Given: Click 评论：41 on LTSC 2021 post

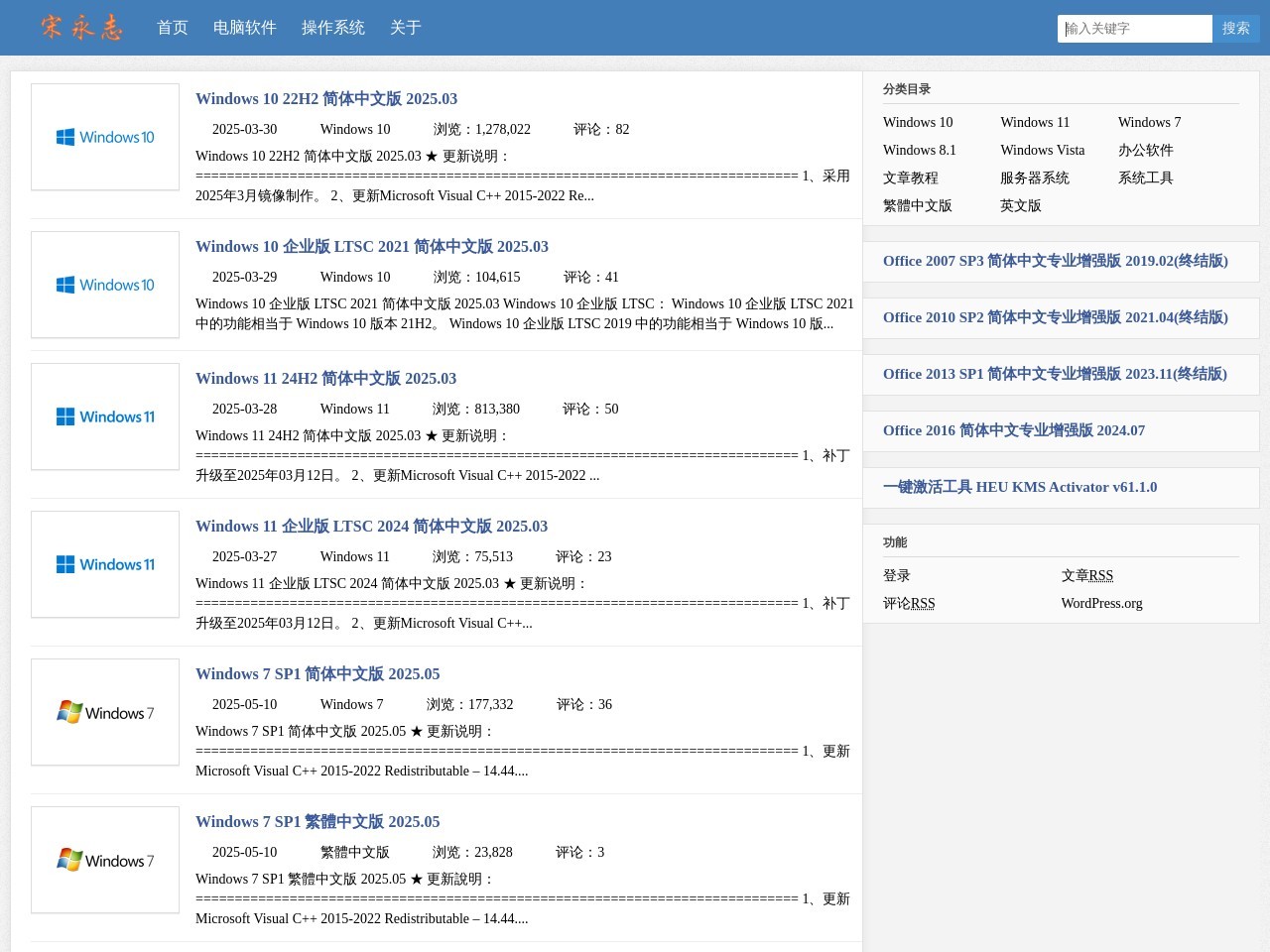Looking at the screenshot, I should pos(591,278).
